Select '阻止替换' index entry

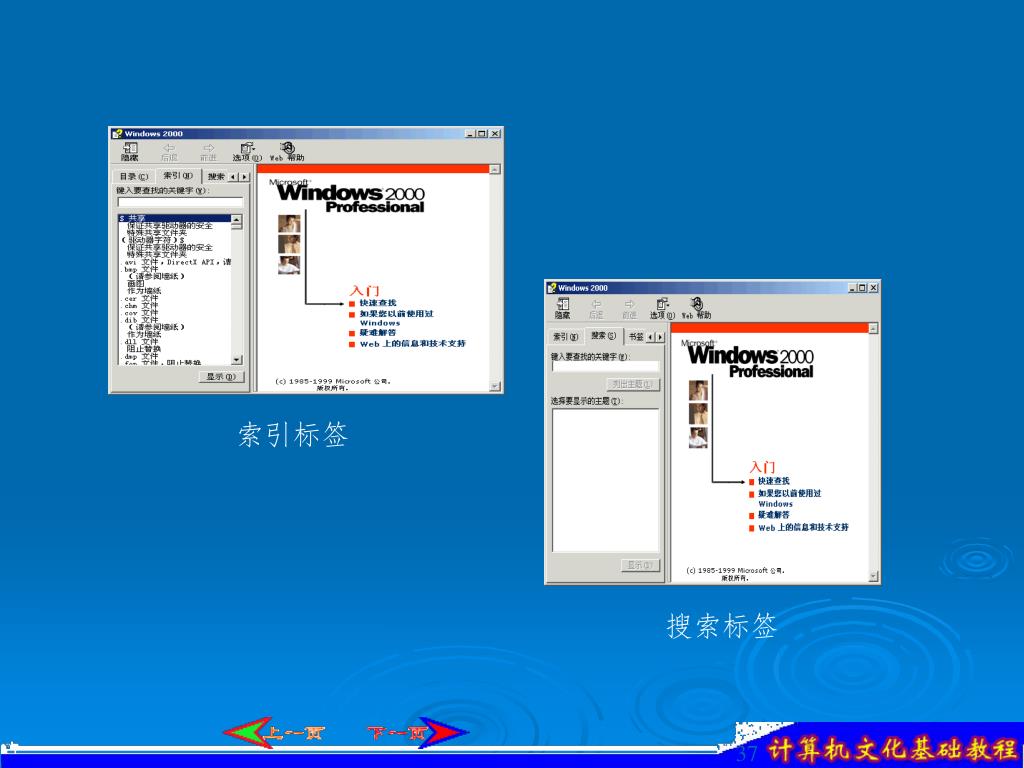[x=144, y=349]
